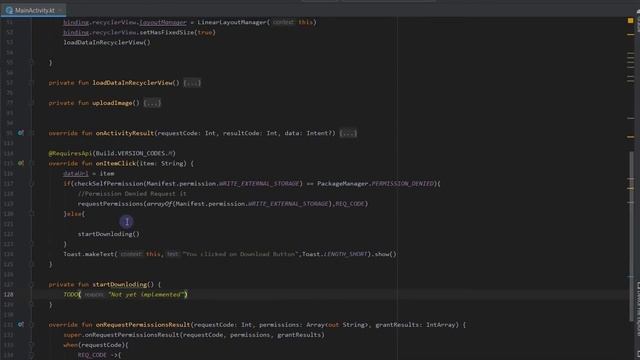Screen dimensions: 640x360
Task: Click super.onRequestPermissionsResult call
Action: (x=194, y=335)
